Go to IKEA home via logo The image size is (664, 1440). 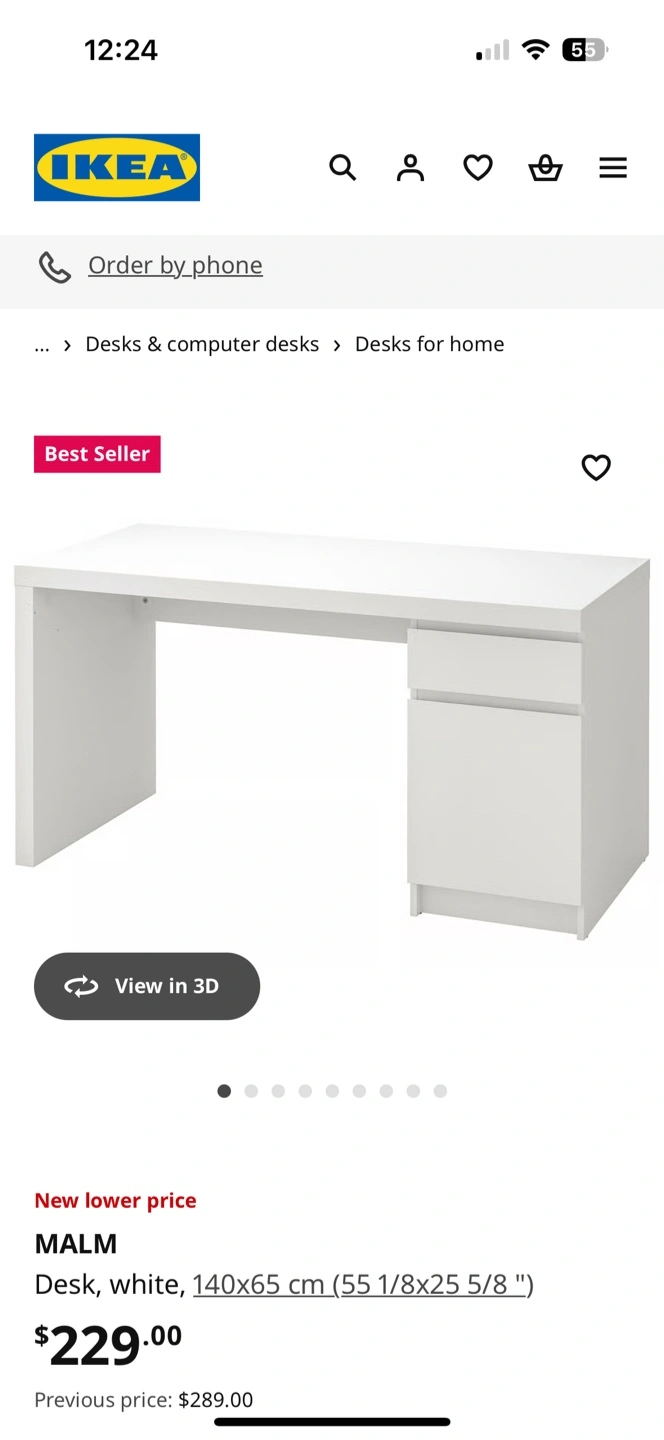coord(117,167)
